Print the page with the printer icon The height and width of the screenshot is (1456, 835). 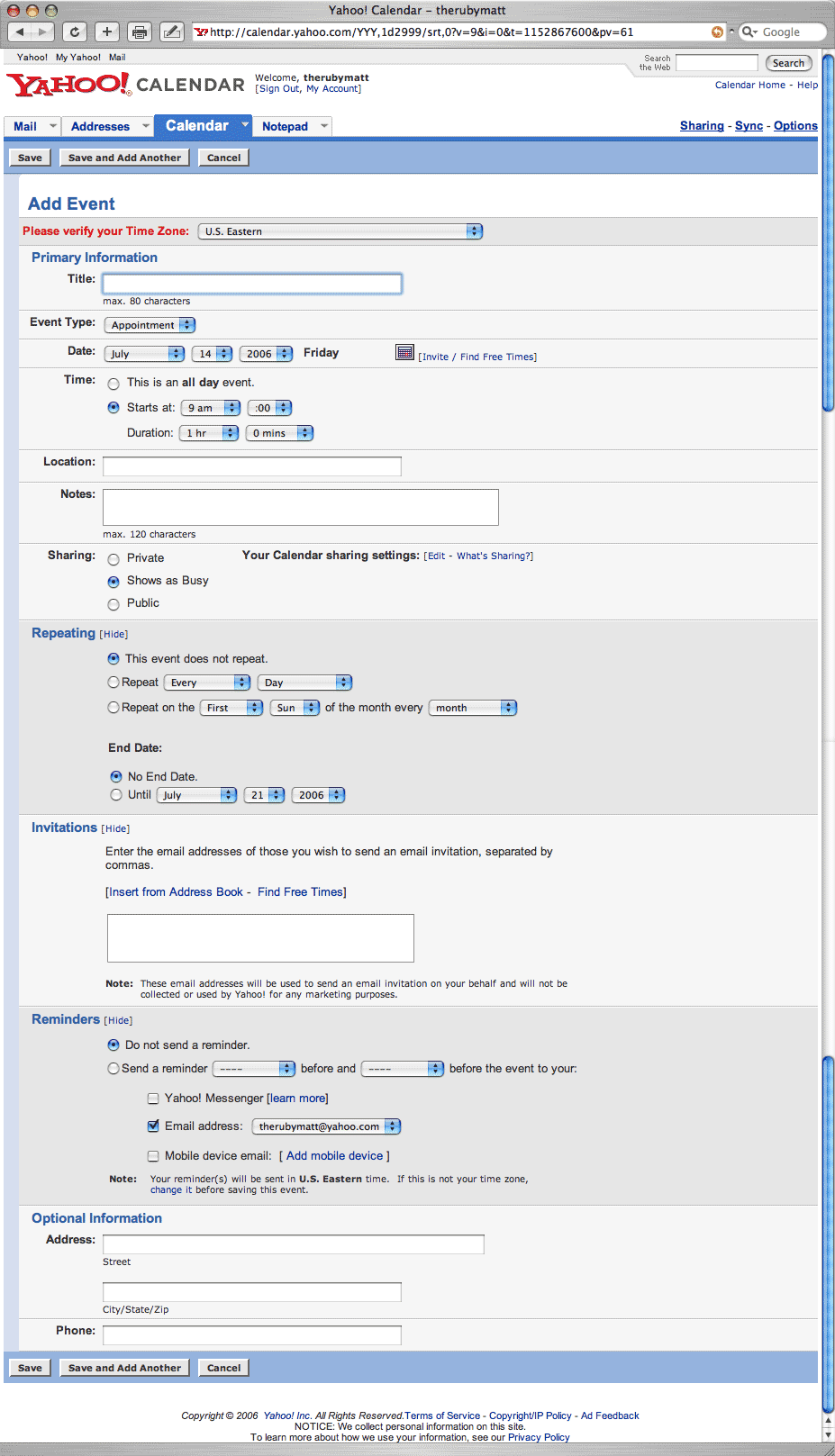click(139, 32)
